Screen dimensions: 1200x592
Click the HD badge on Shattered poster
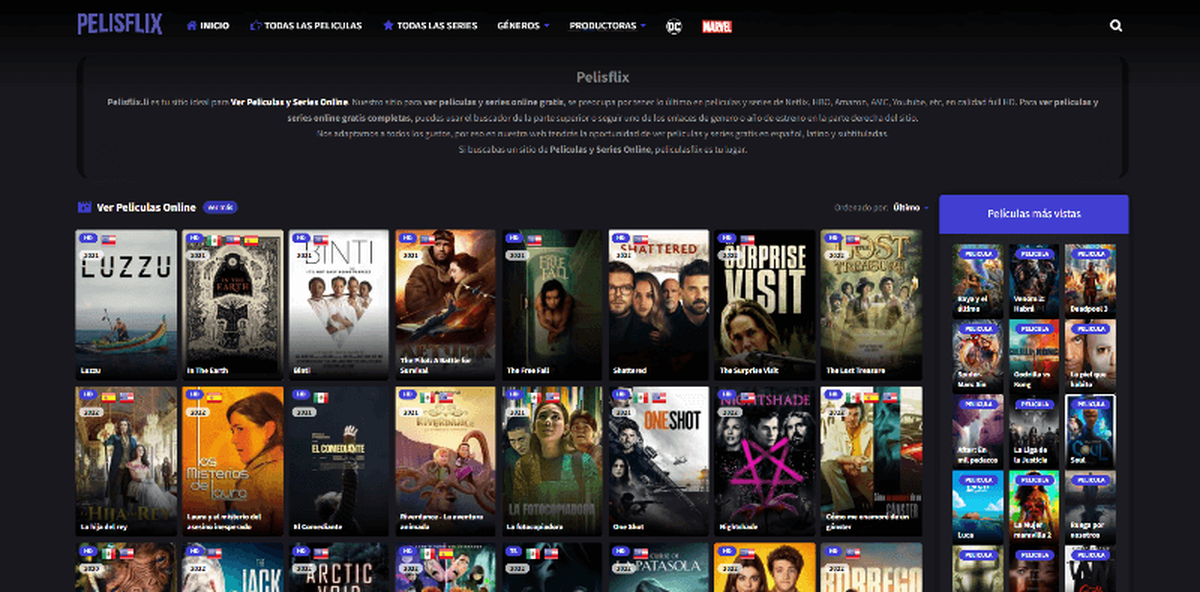(x=621, y=240)
